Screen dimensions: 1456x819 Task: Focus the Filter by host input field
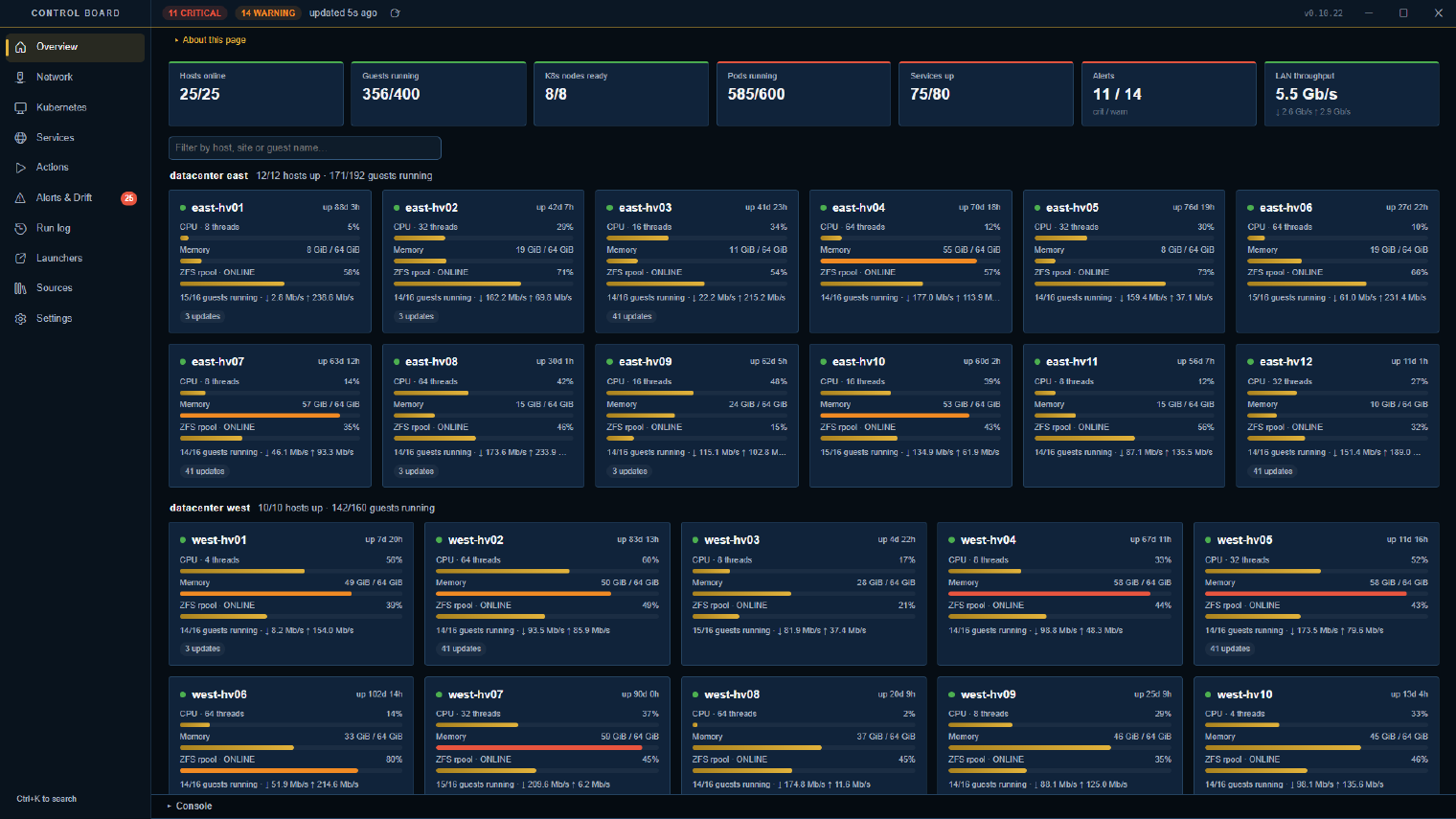[305, 148]
